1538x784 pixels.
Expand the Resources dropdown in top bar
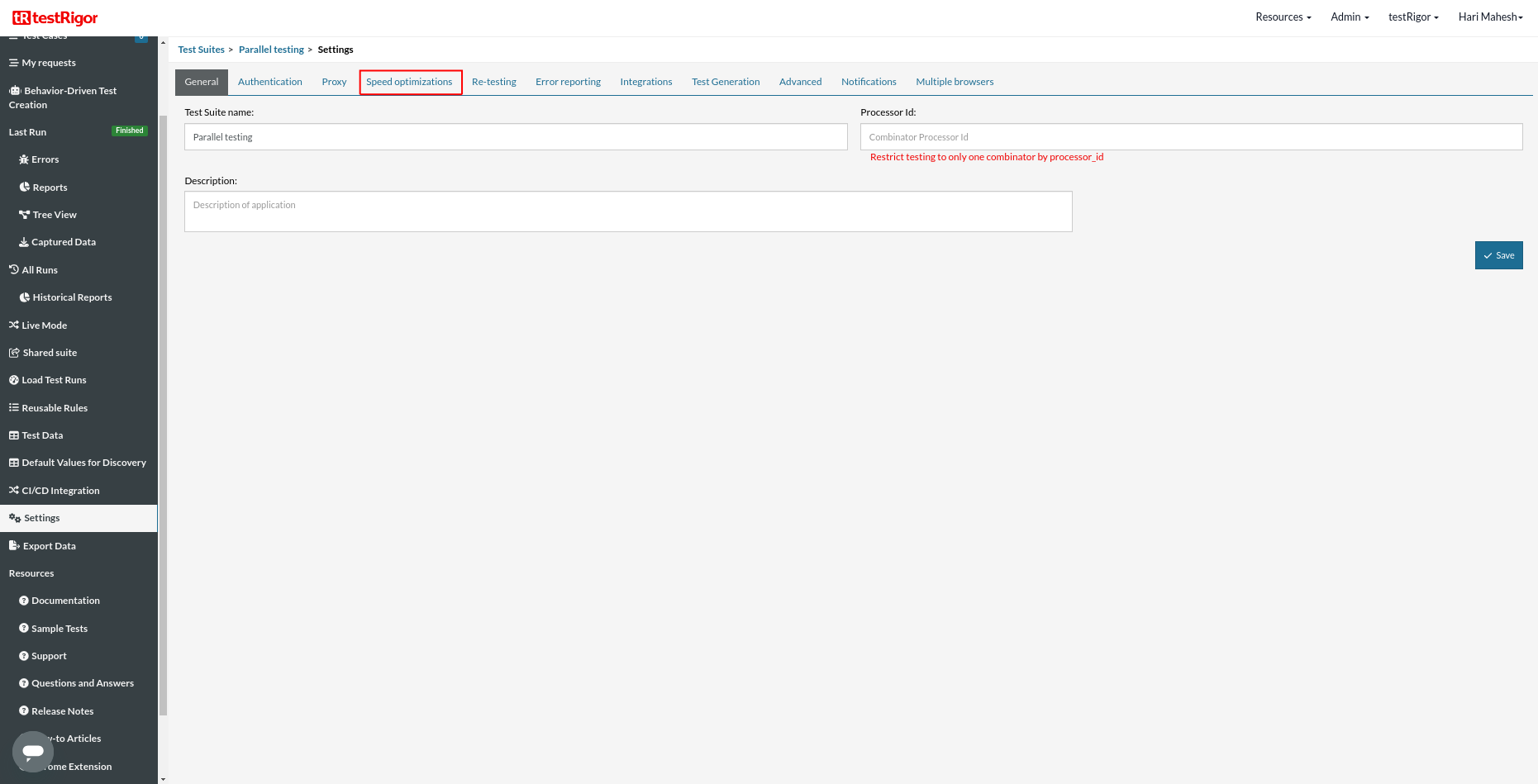(1283, 17)
